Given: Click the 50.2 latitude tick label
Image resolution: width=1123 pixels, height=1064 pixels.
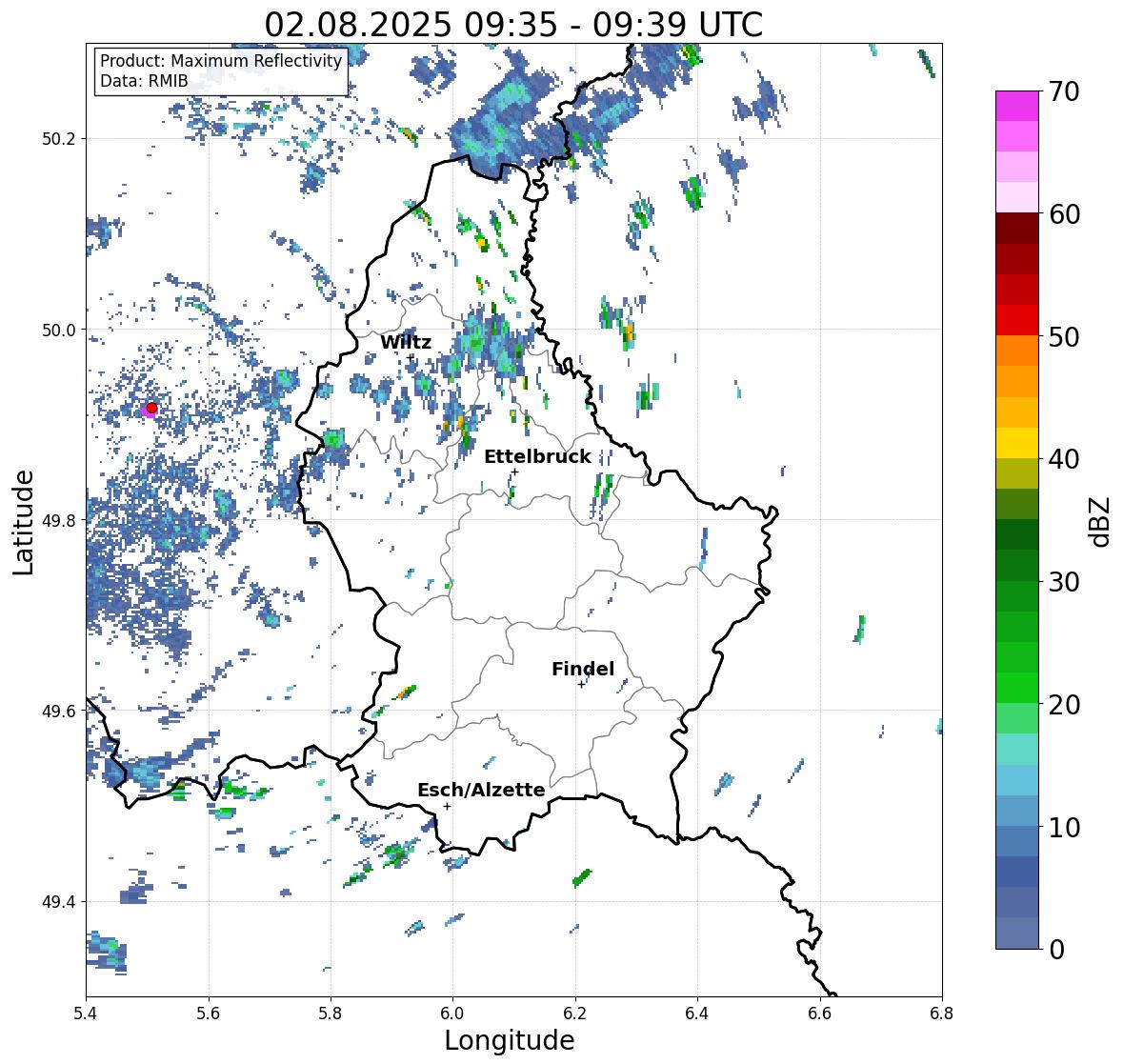Looking at the screenshot, I should click(x=59, y=139).
